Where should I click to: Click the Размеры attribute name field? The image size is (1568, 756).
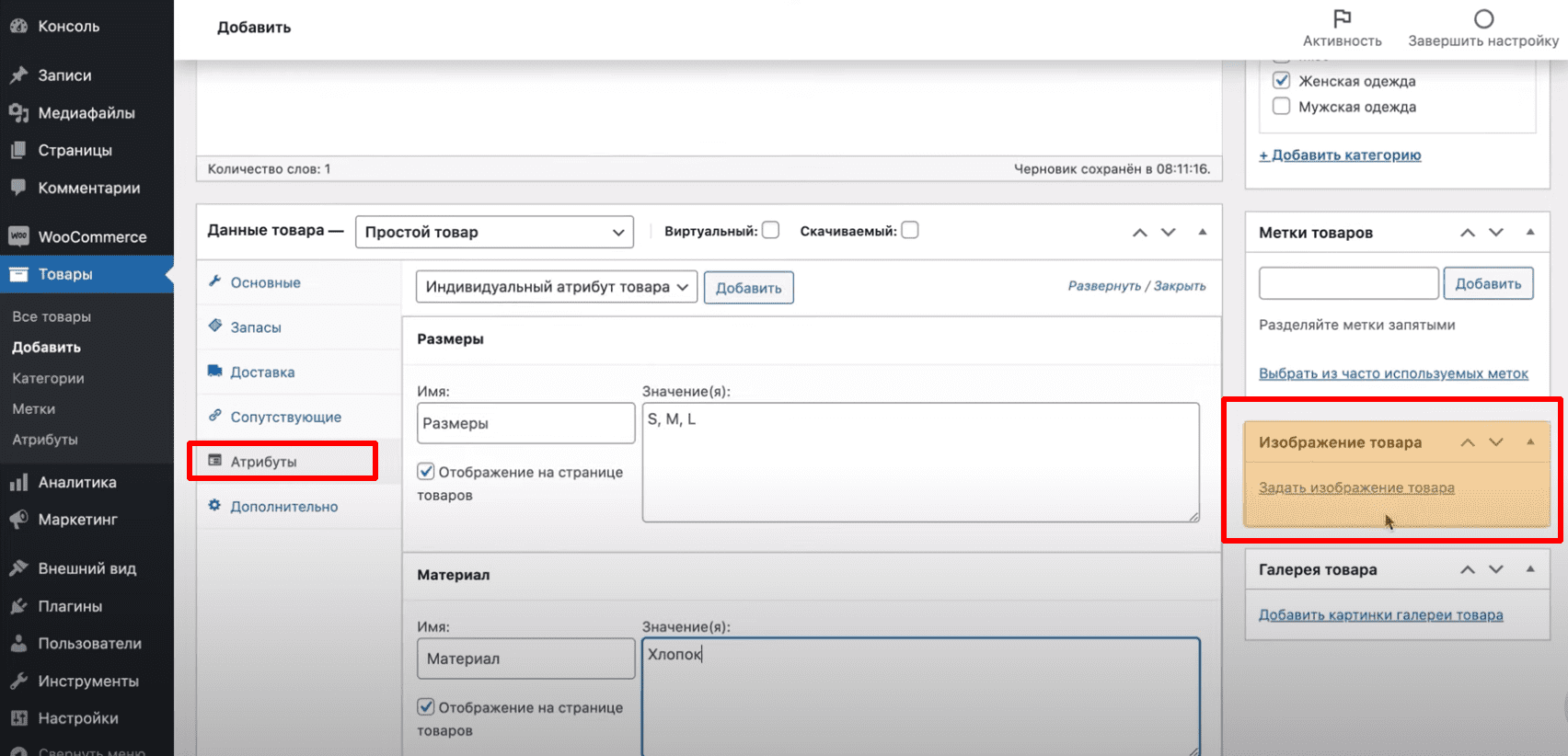point(526,423)
